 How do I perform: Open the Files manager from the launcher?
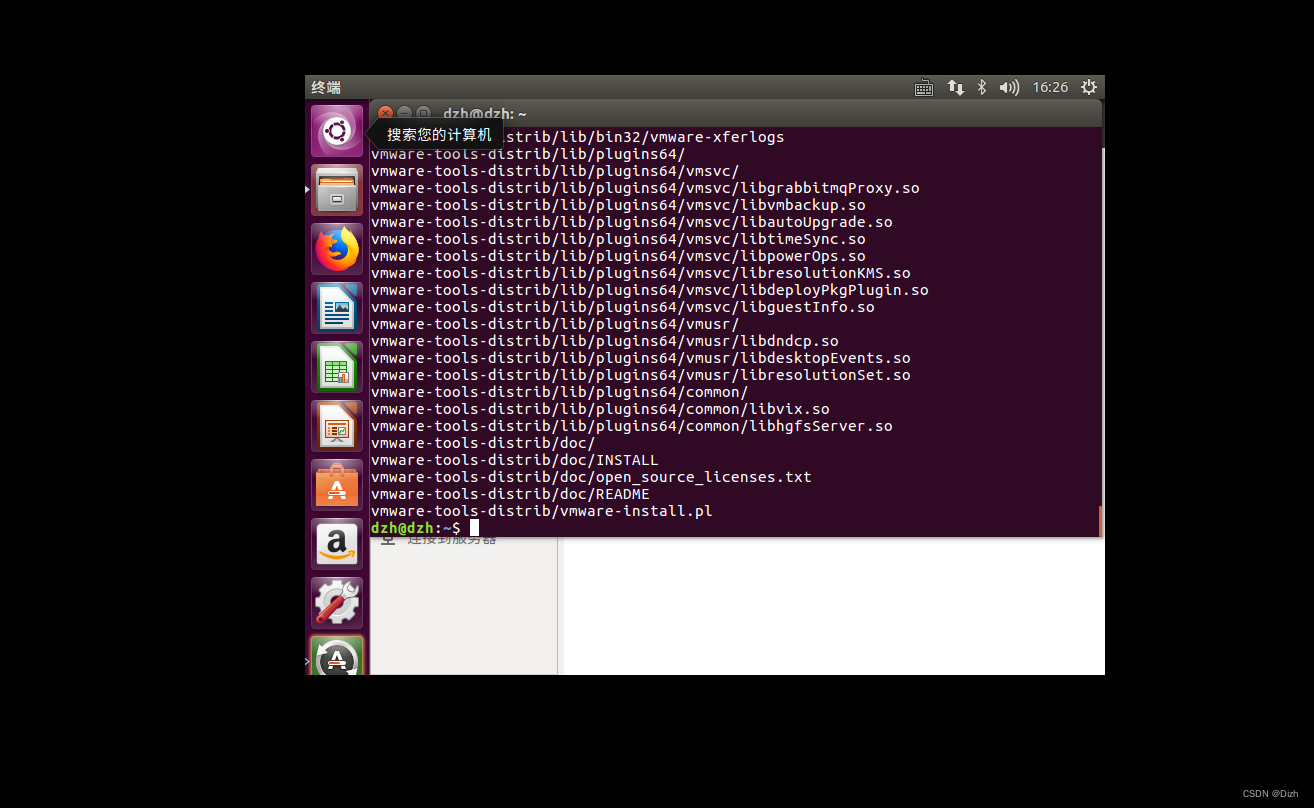(337, 190)
